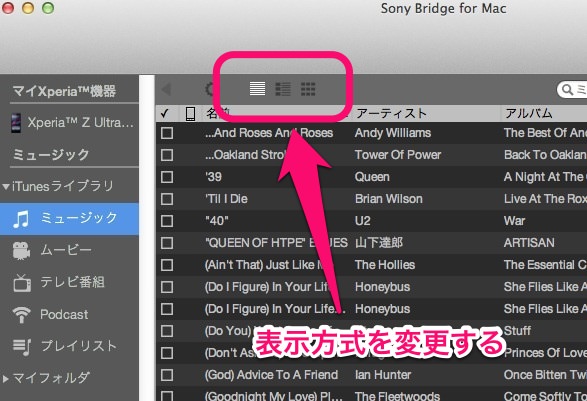Select ミュージック sidebar section heading
The height and width of the screenshot is (401, 587).
coord(51,154)
